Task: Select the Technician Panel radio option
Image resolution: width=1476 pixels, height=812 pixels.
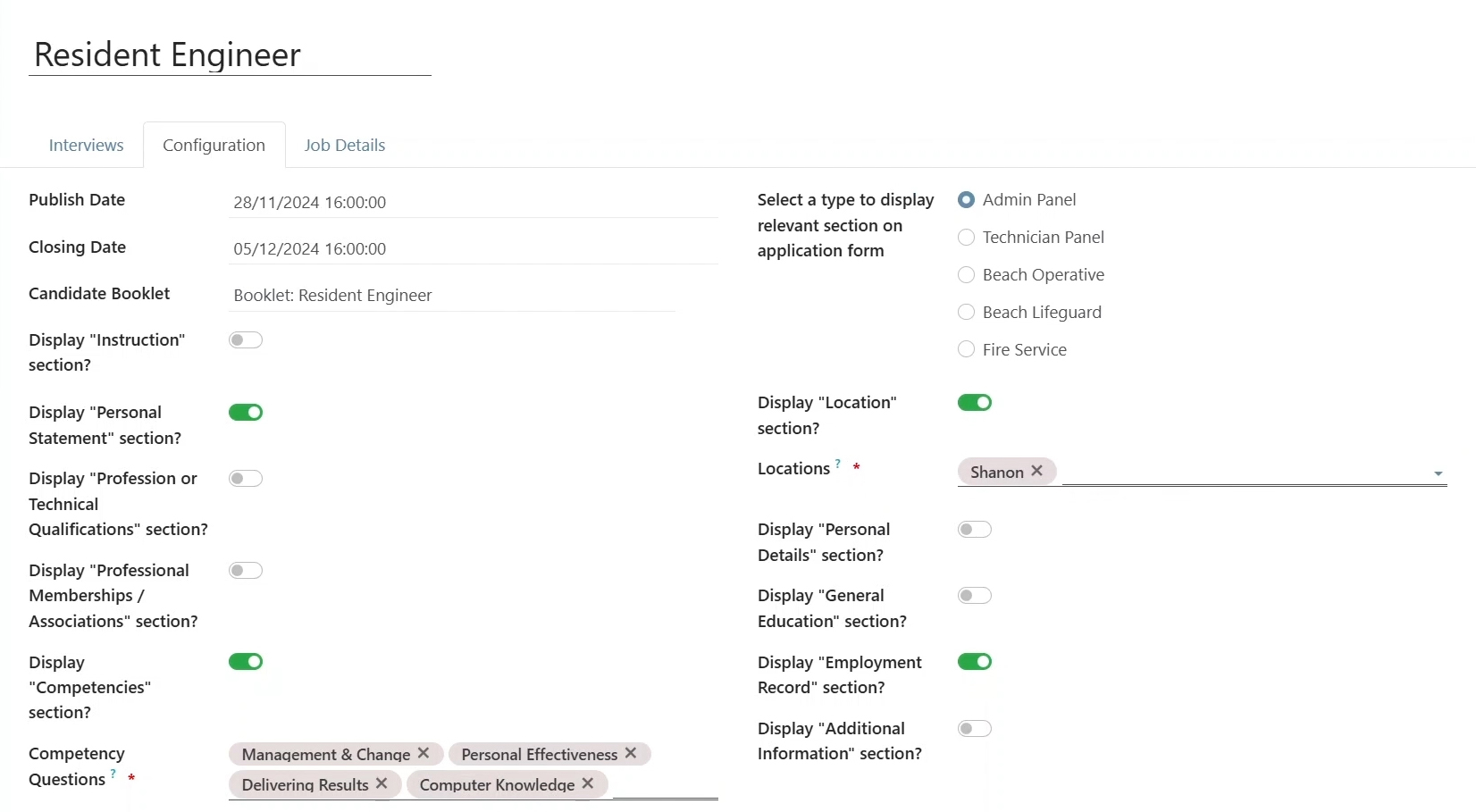Action: 966,238
